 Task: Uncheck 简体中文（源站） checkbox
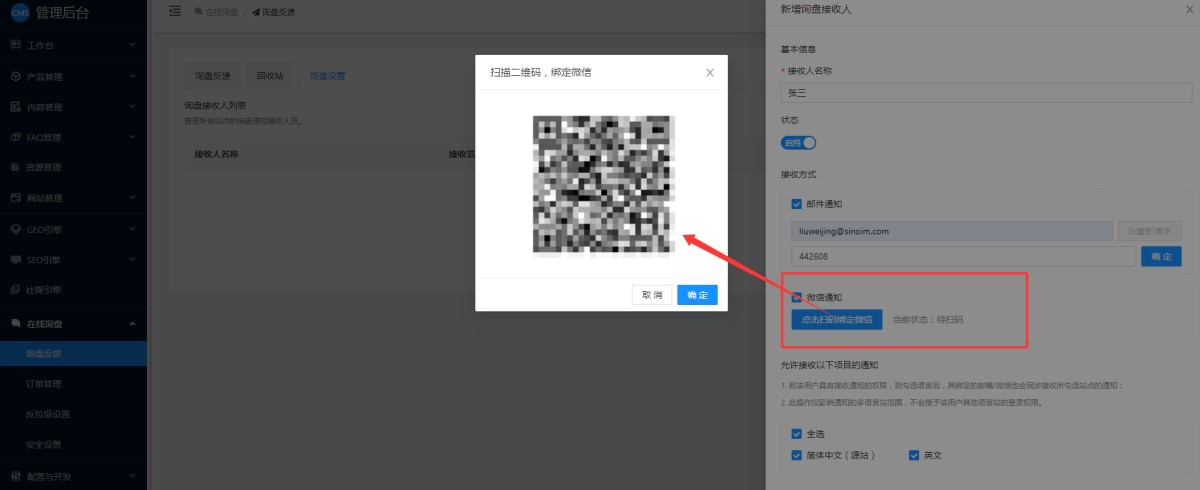click(797, 455)
